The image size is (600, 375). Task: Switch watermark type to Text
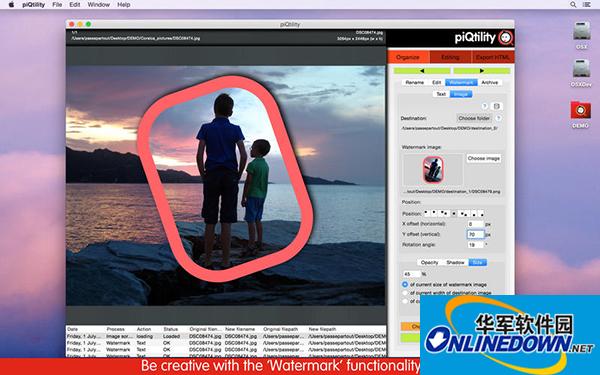(441, 94)
